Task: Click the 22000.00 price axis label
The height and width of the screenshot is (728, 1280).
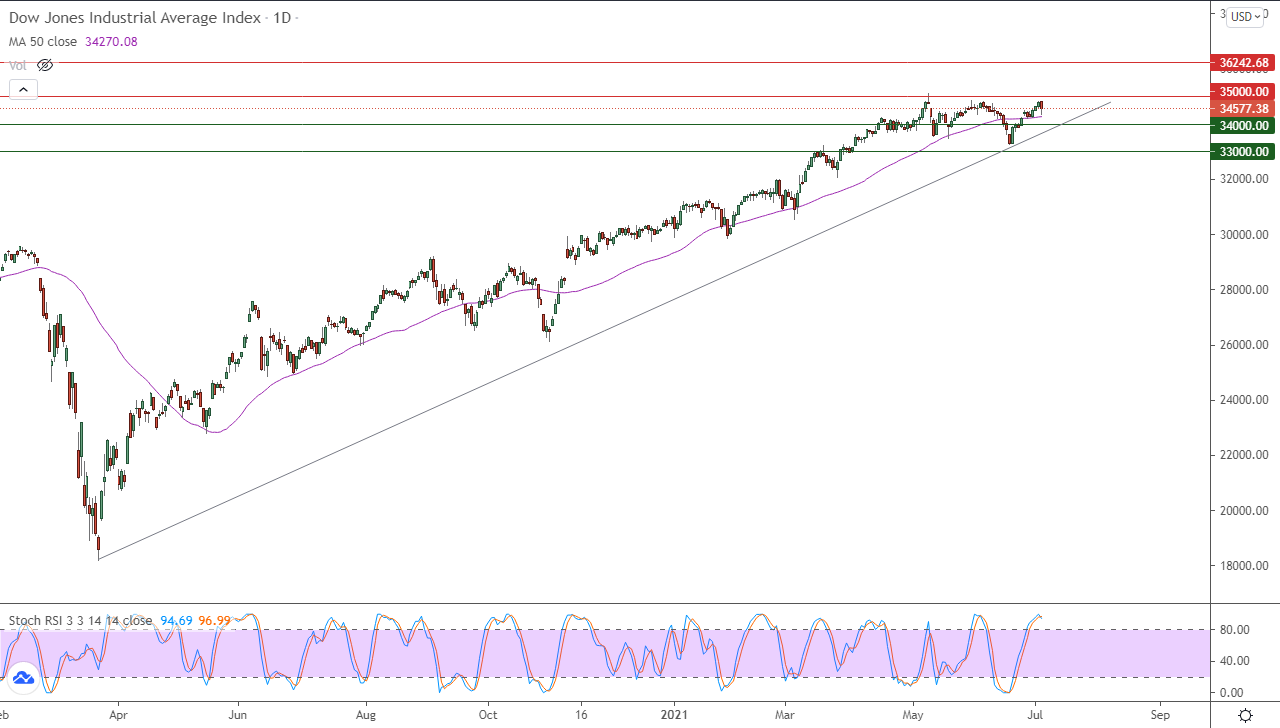Action: click(1244, 455)
